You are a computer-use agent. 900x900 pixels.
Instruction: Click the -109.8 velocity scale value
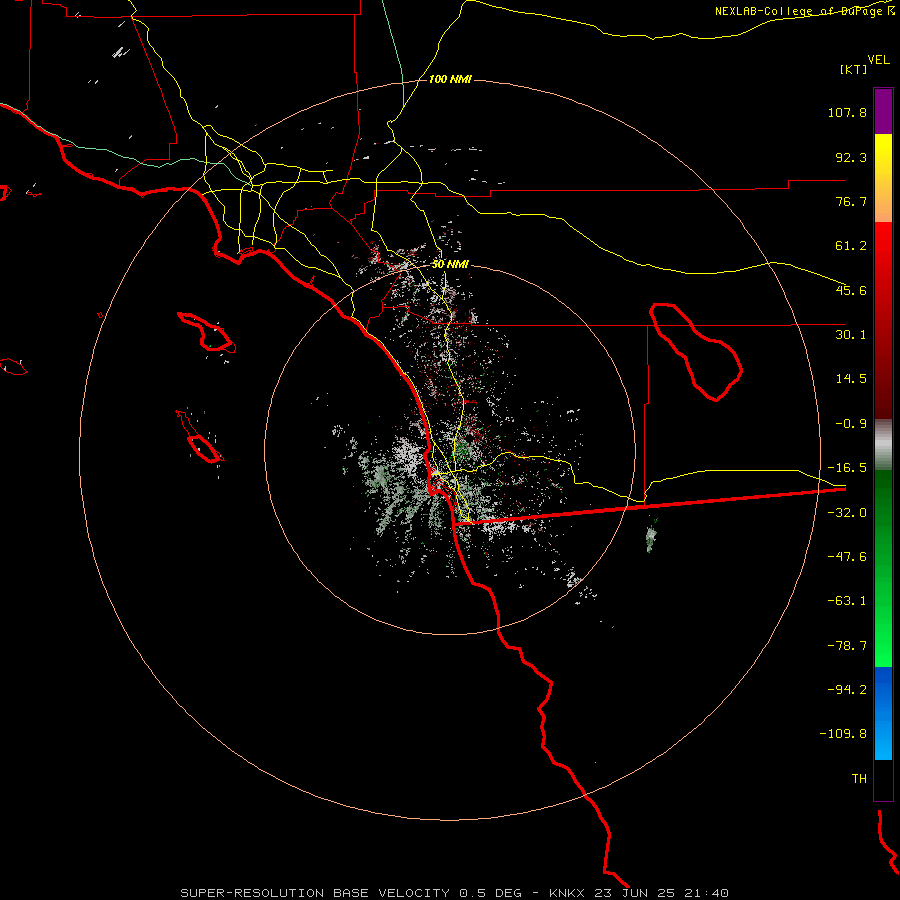(x=843, y=734)
